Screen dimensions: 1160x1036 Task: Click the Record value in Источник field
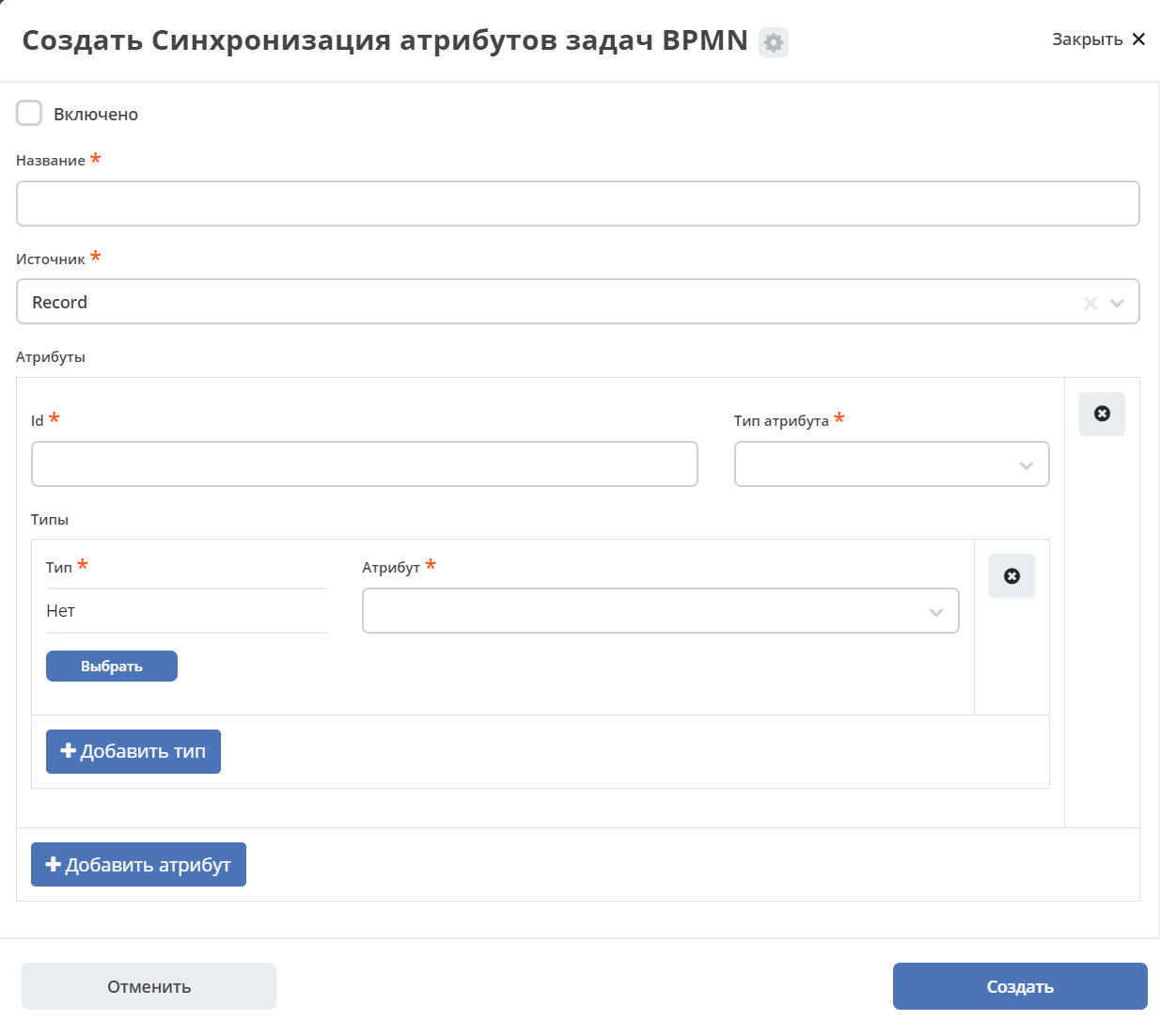(59, 303)
